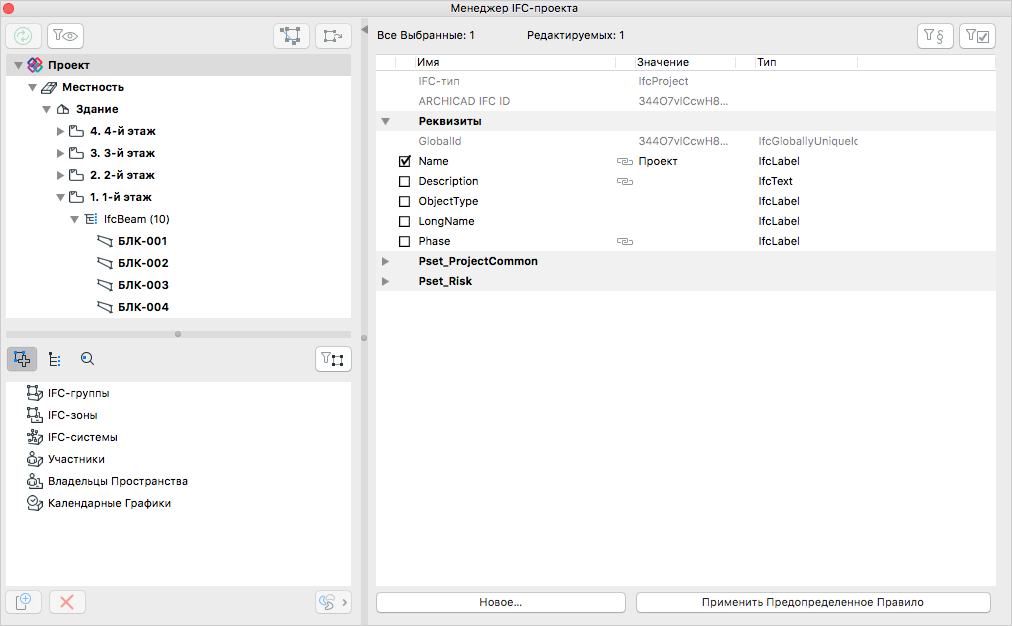Click the link icon in Description row
Screen dimensions: 1012x626
(x=625, y=181)
